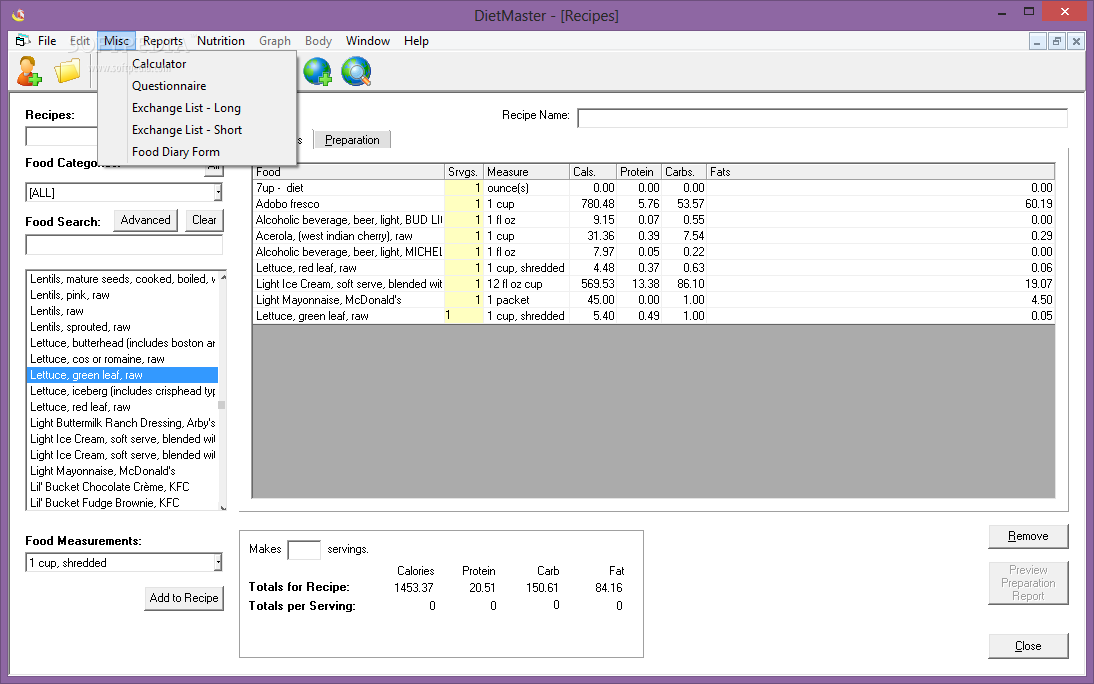Select Lentils, pink, raw in food list
Screen dimensions: 1094x684
click(122, 295)
